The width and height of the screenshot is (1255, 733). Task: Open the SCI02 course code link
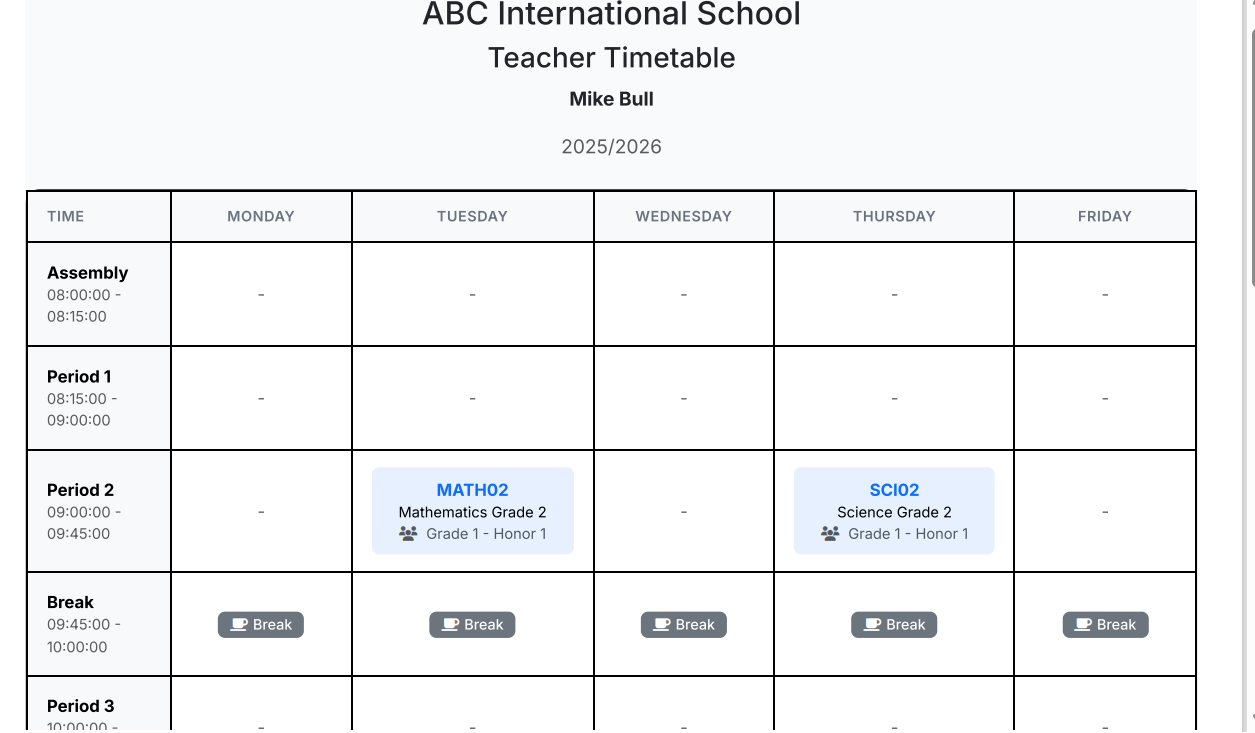pyautogui.click(x=894, y=490)
